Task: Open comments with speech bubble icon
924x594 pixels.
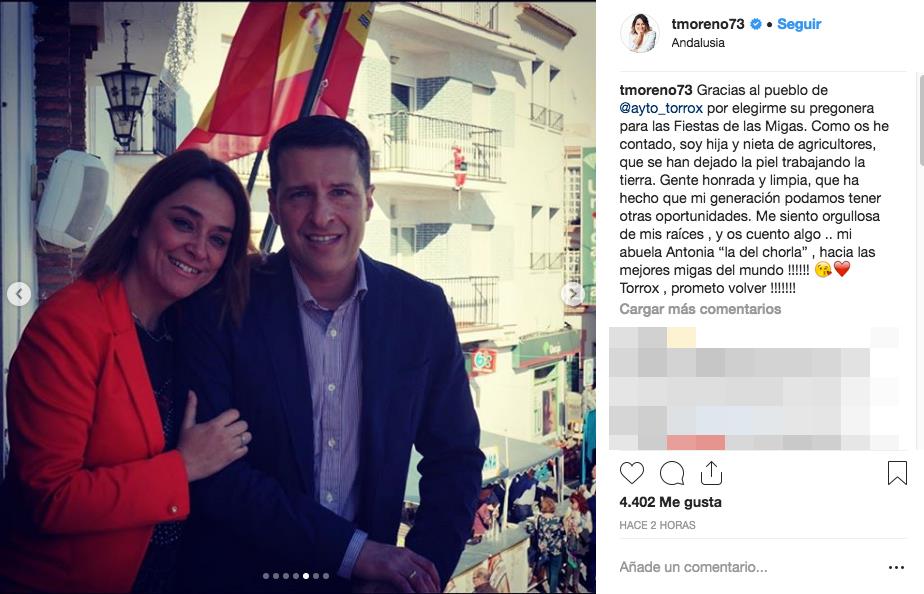Action: coord(672,473)
